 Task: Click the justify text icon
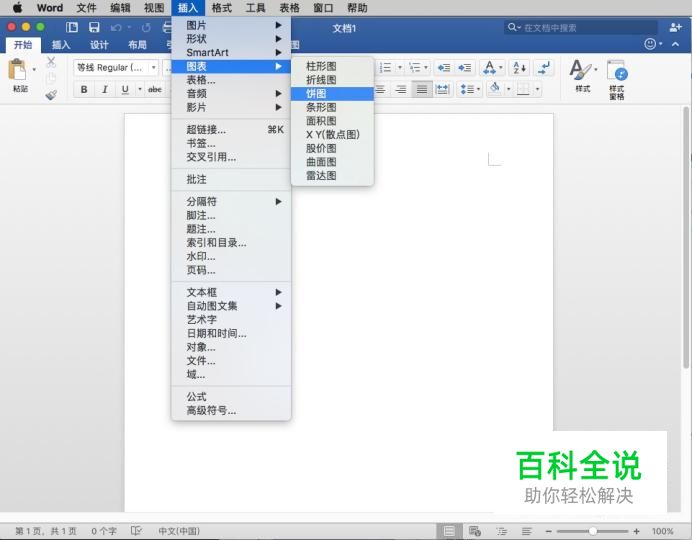[422, 90]
